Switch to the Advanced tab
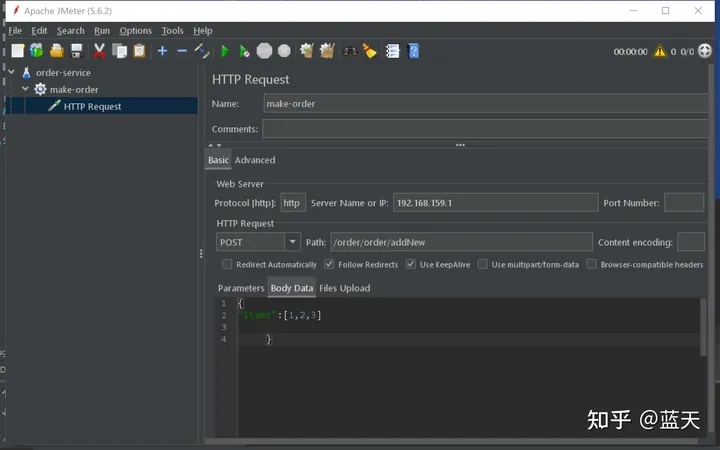This screenshot has height=450, width=720. 255,160
